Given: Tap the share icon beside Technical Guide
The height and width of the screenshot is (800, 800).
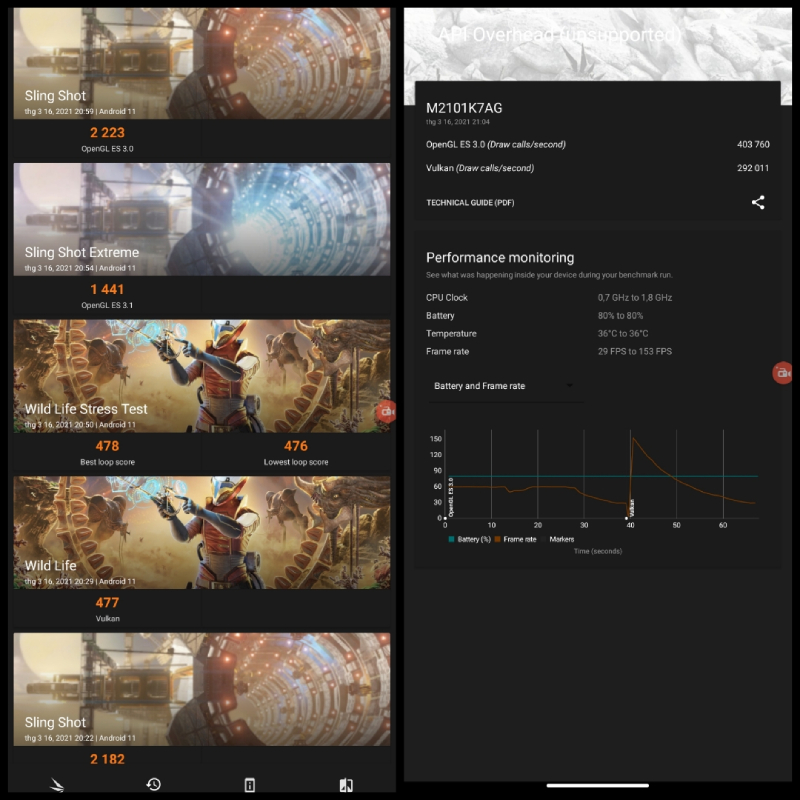Looking at the screenshot, I should pos(758,203).
